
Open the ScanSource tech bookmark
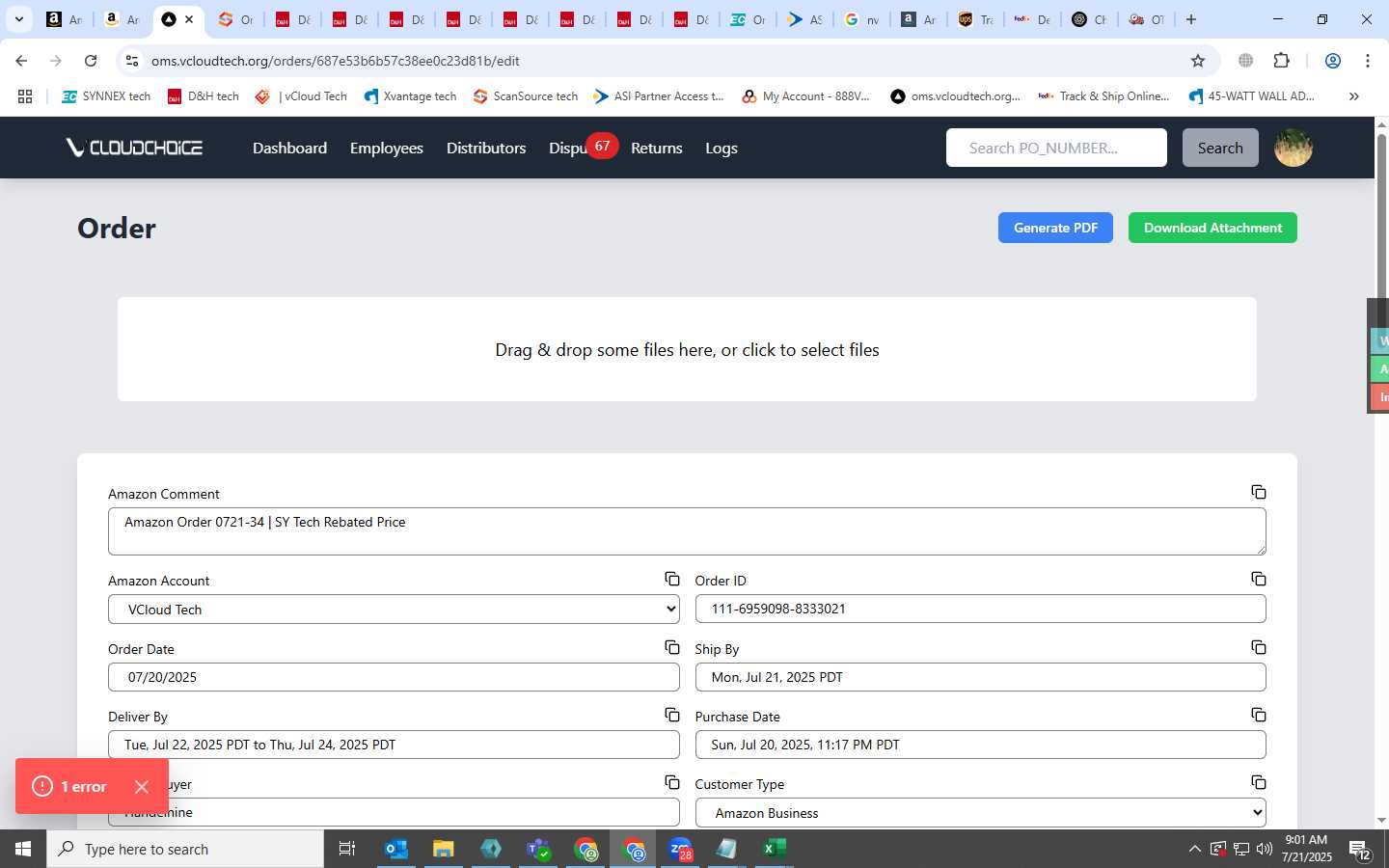pyautogui.click(x=526, y=96)
